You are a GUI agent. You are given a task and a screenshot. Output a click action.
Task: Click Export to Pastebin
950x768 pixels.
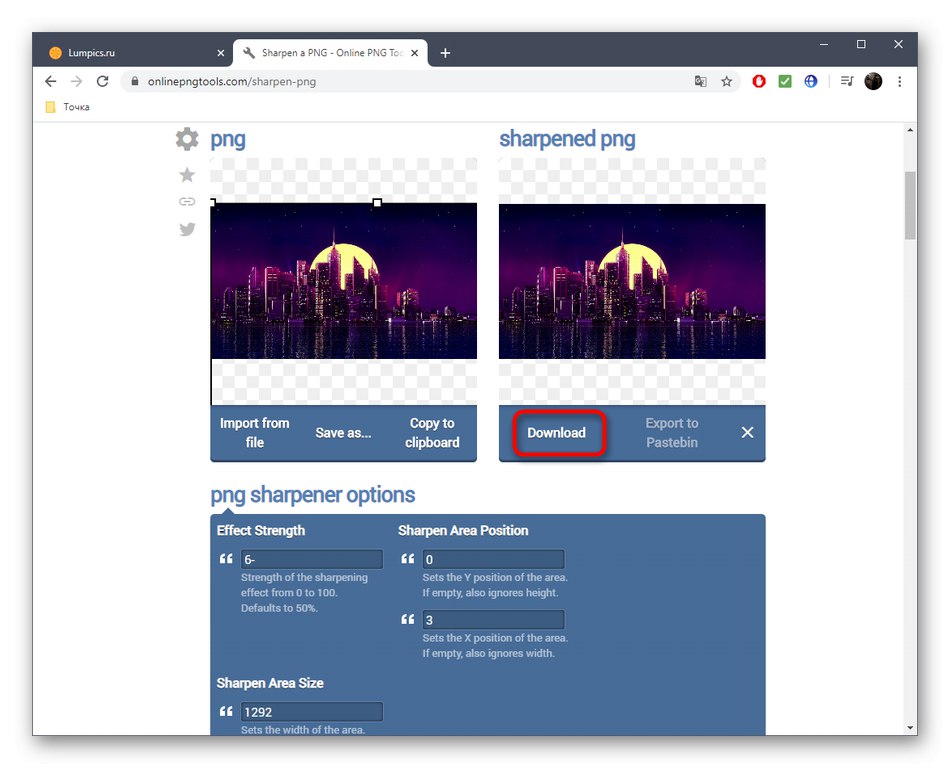[x=671, y=432]
